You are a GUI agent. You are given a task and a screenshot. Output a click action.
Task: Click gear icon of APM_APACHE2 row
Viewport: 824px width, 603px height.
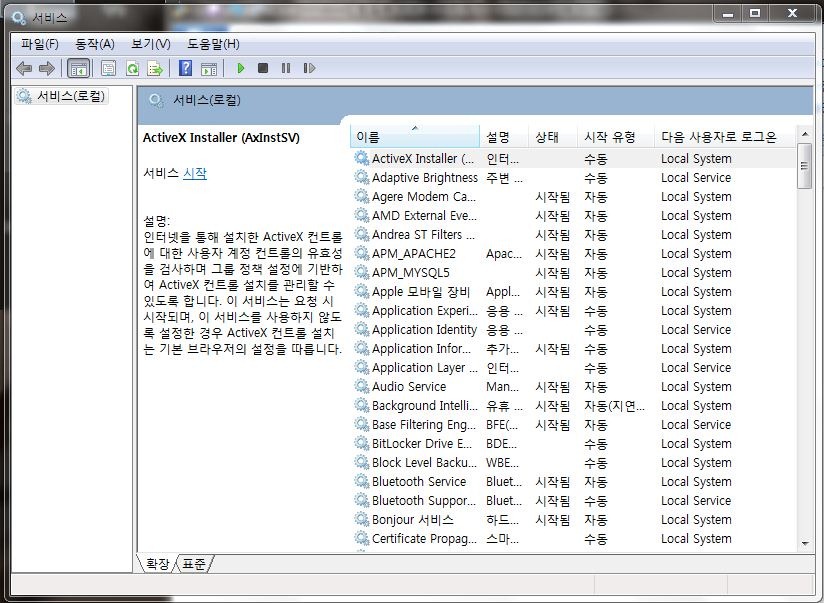362,253
